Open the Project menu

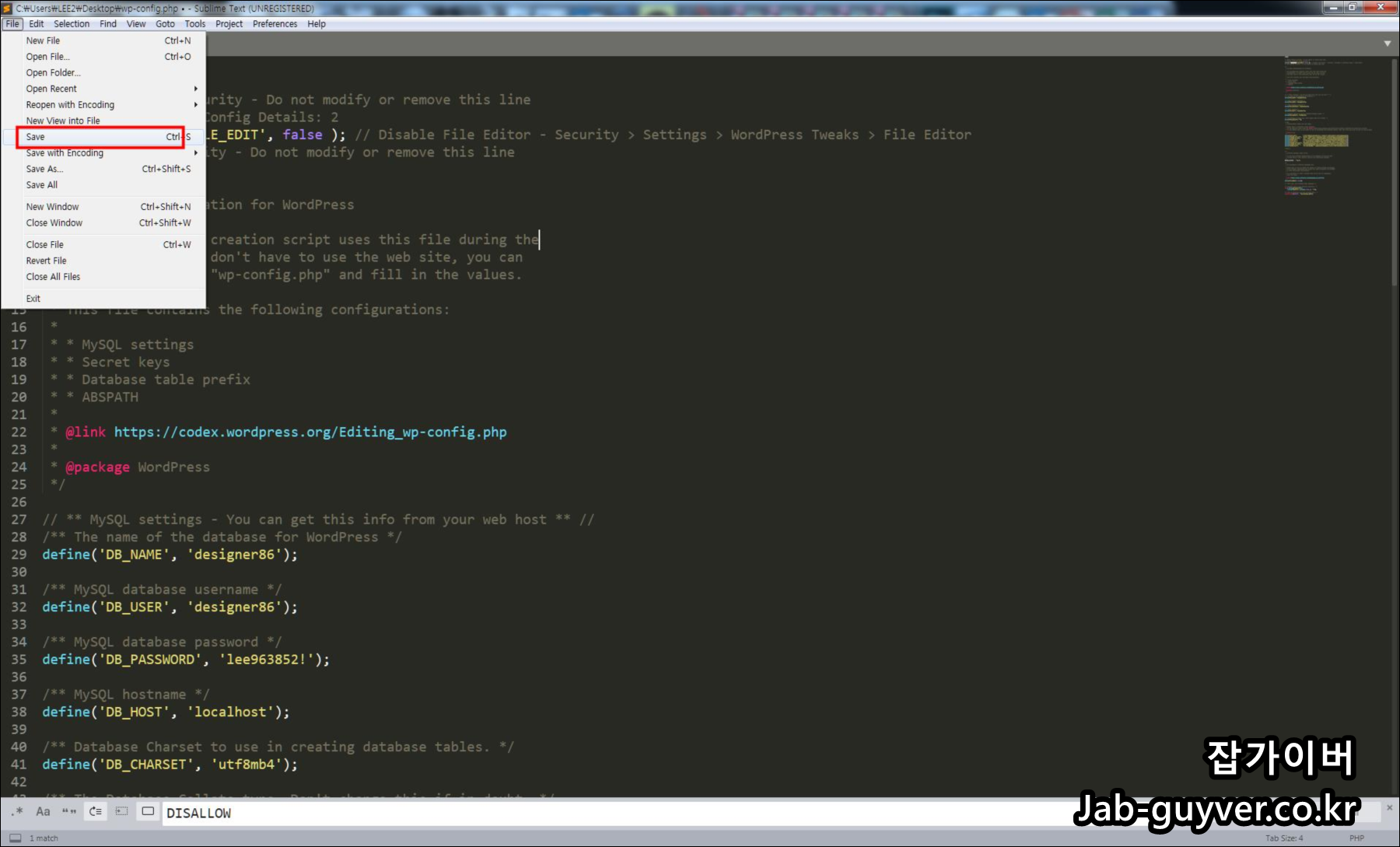[x=229, y=24]
